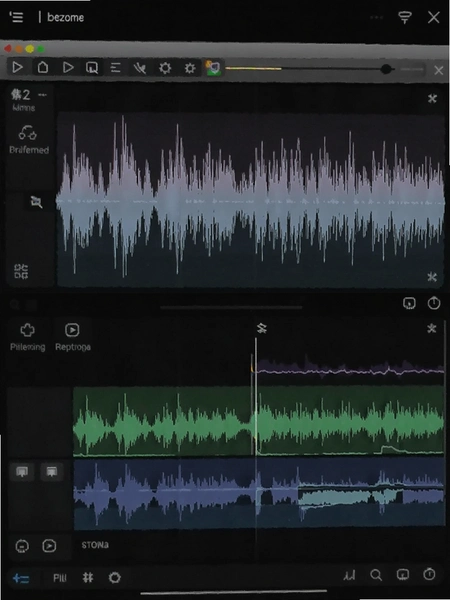Click the white playhead line on timeline

point(256,398)
